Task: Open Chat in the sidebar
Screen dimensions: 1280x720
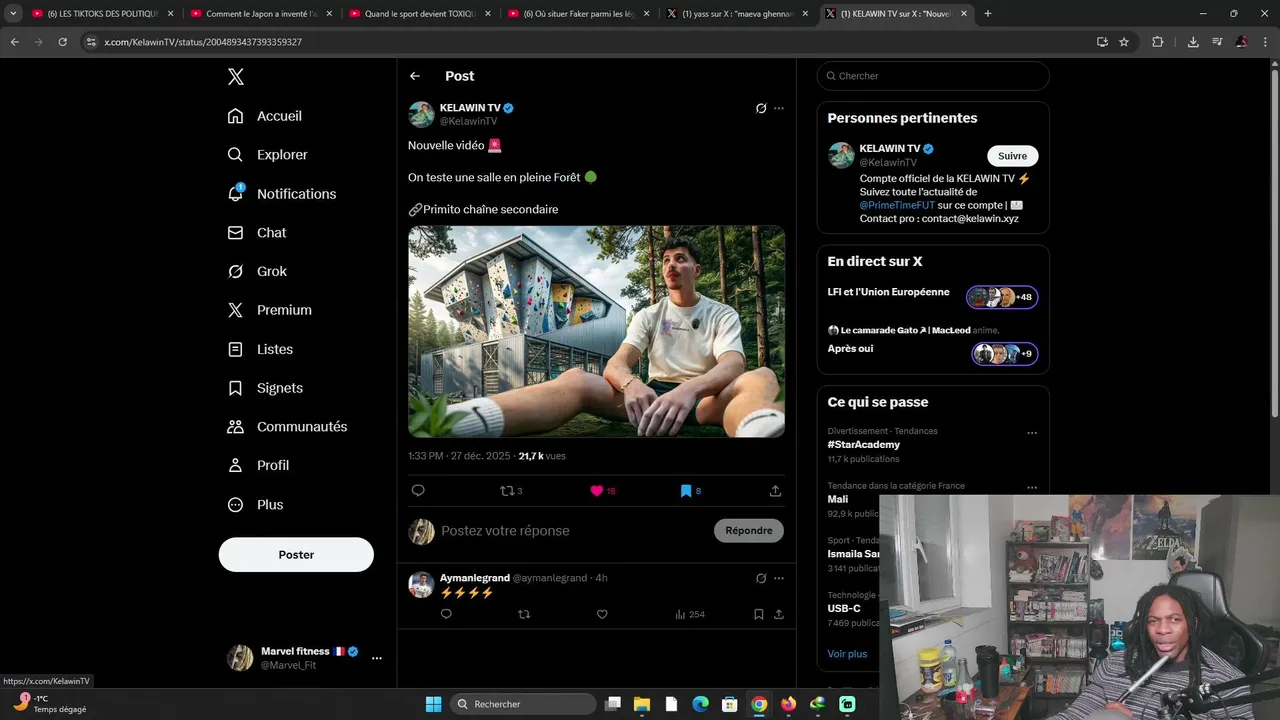Action: tap(256, 232)
